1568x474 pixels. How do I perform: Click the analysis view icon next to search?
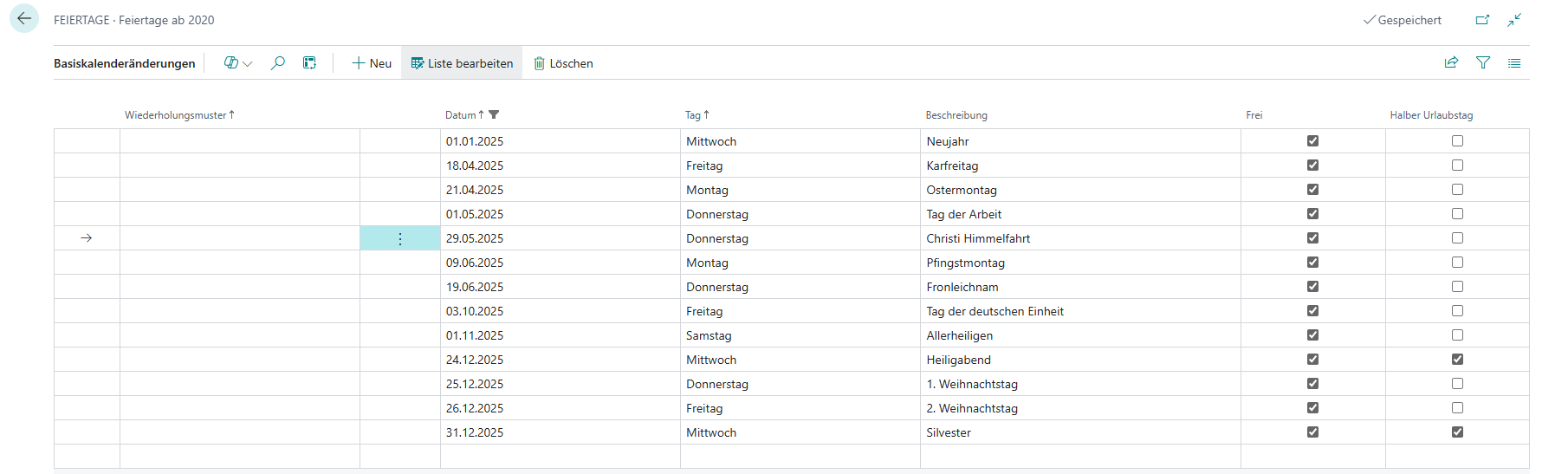[x=309, y=63]
